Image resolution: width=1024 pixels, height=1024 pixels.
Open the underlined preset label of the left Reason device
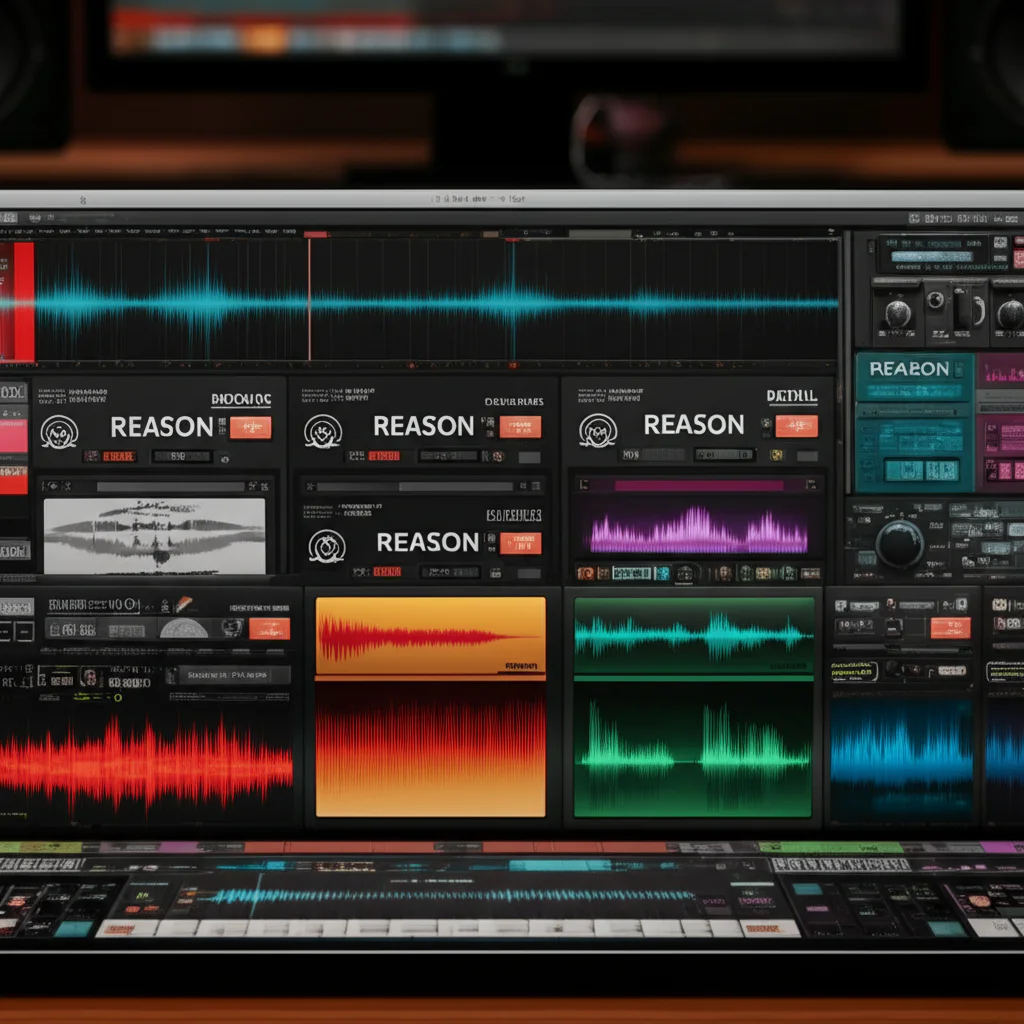coord(241,400)
